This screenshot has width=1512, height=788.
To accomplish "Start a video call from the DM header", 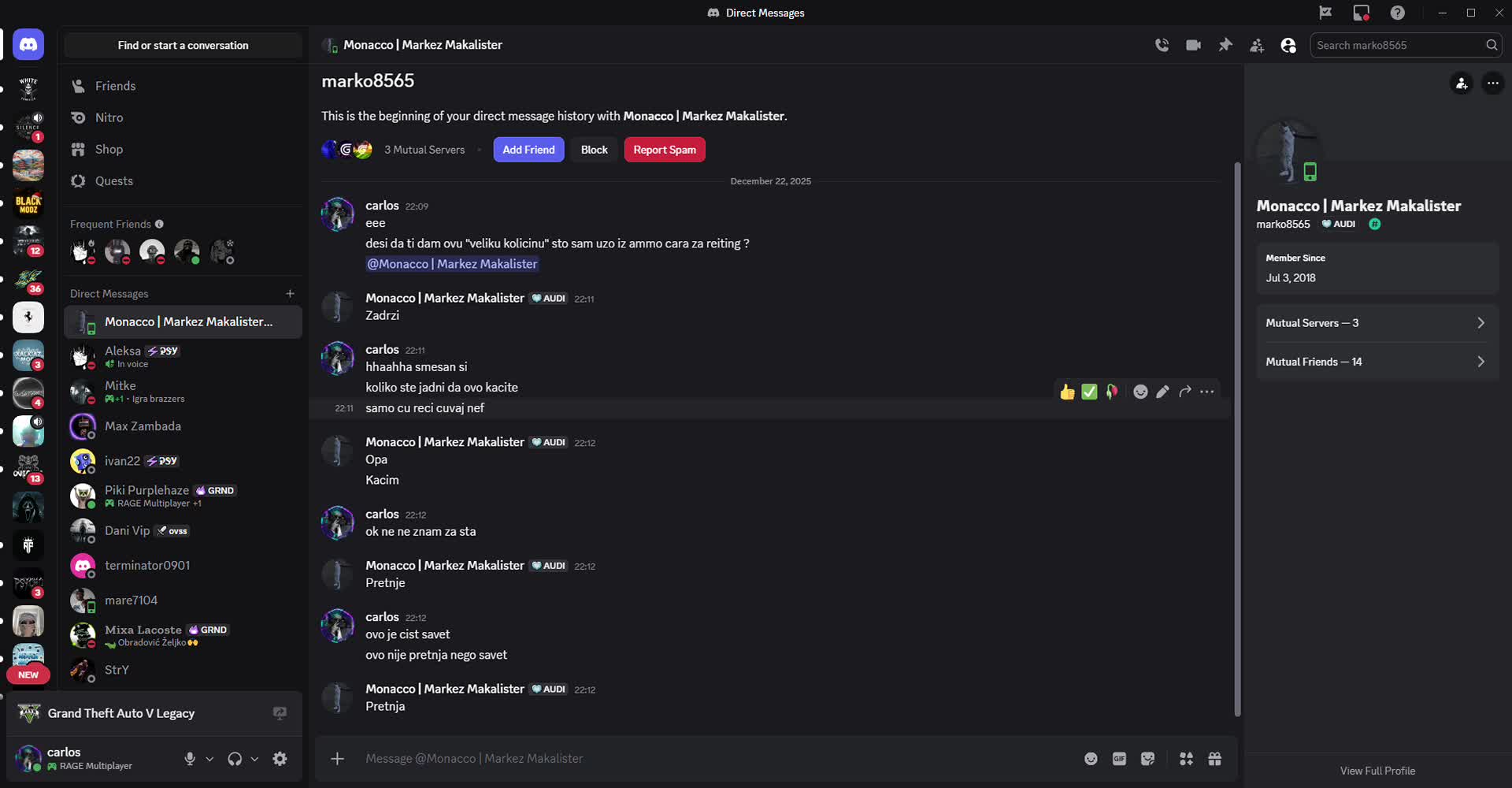I will (x=1193, y=45).
